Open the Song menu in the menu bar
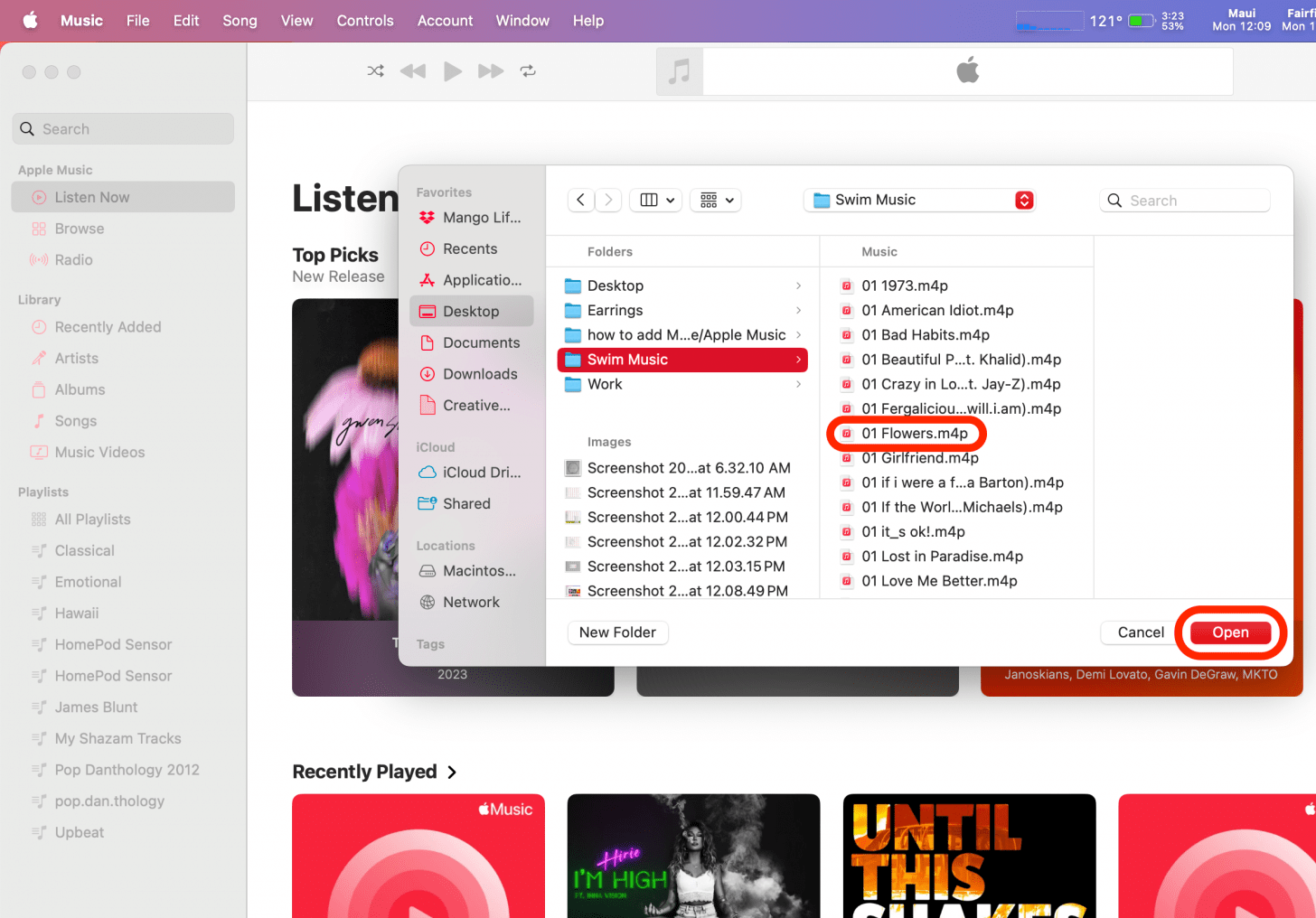 click(x=240, y=21)
